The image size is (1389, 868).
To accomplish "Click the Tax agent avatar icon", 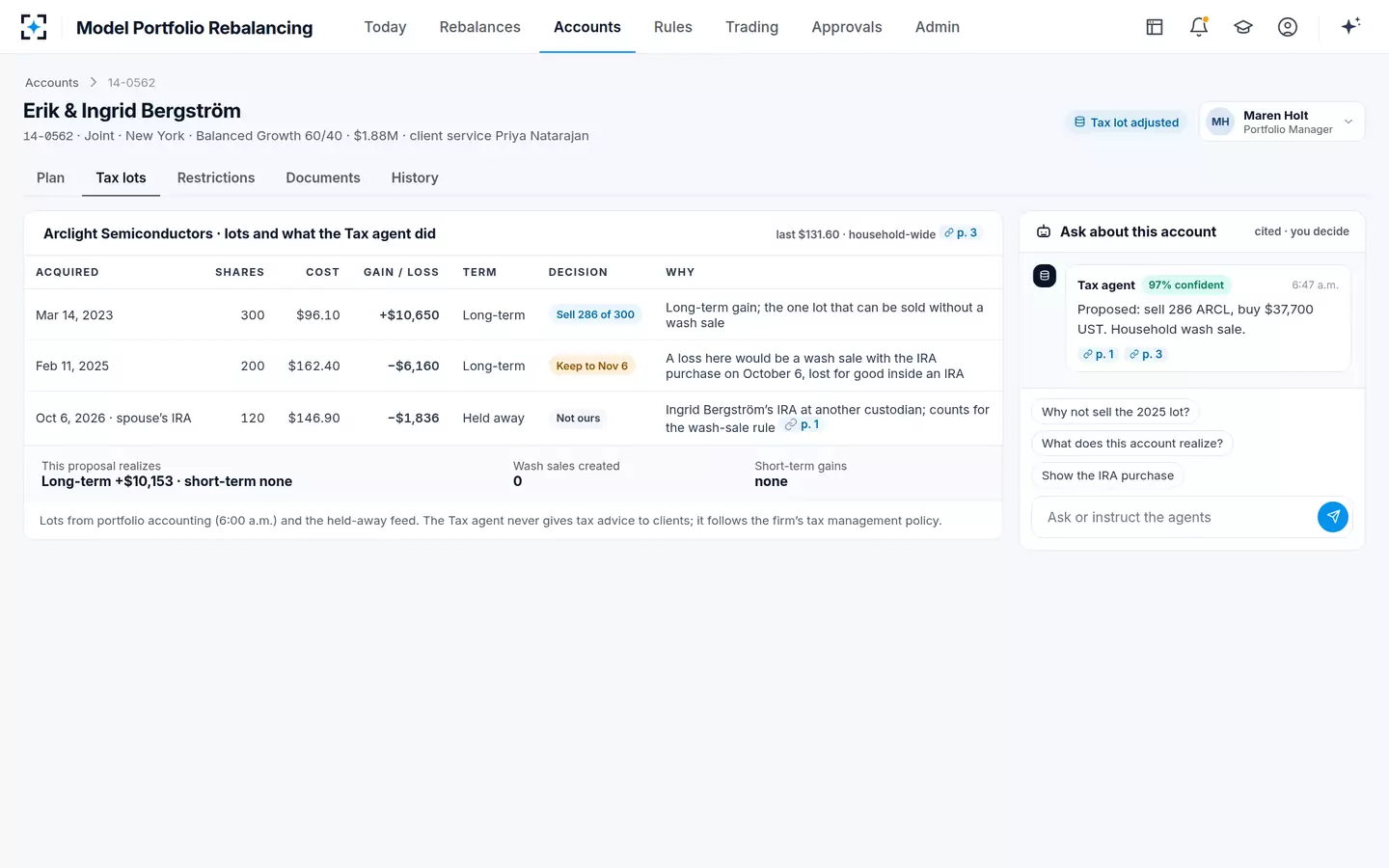I will click(1045, 276).
